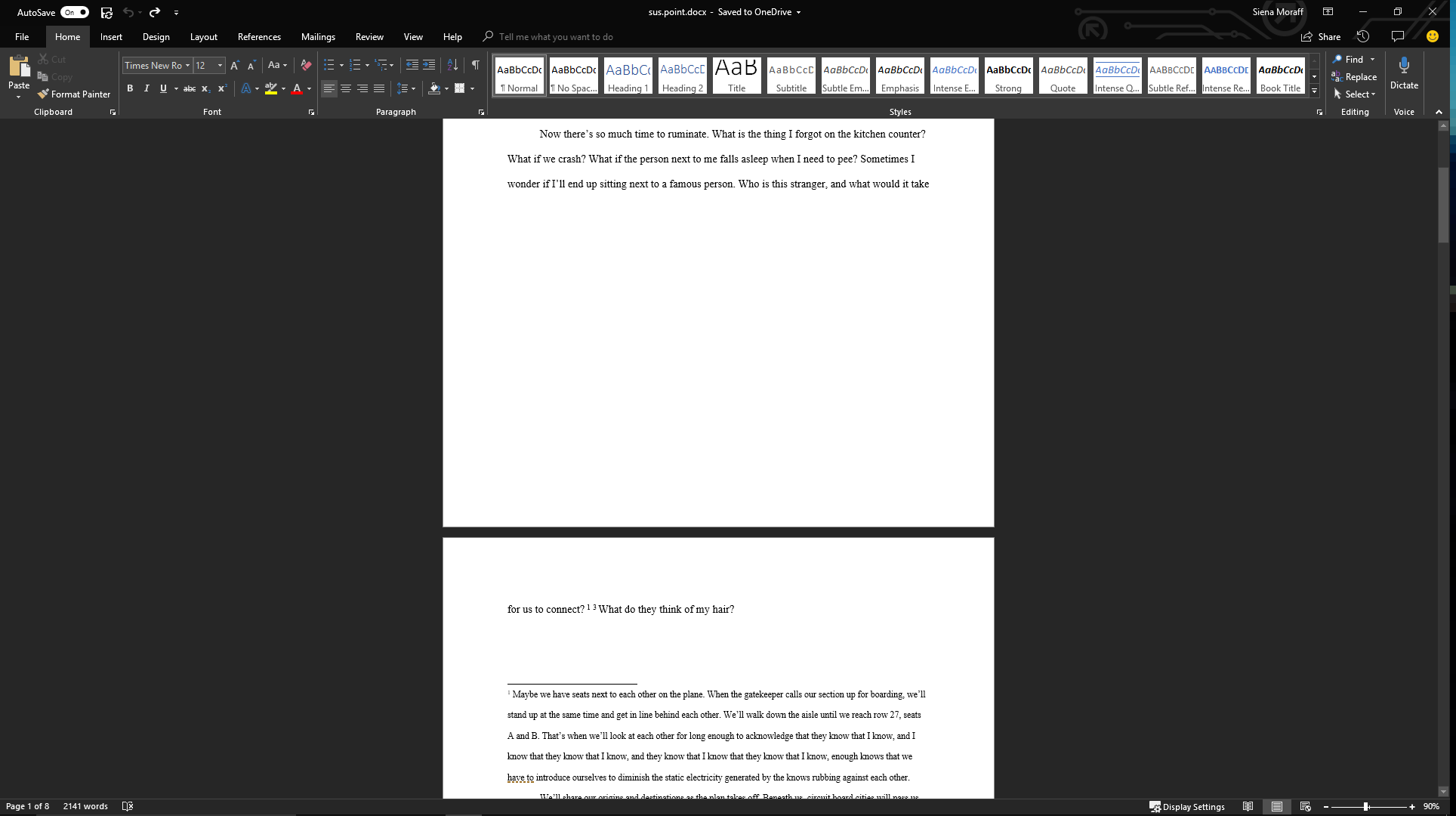Expand the Styles gallery more arrow

tap(1314, 91)
